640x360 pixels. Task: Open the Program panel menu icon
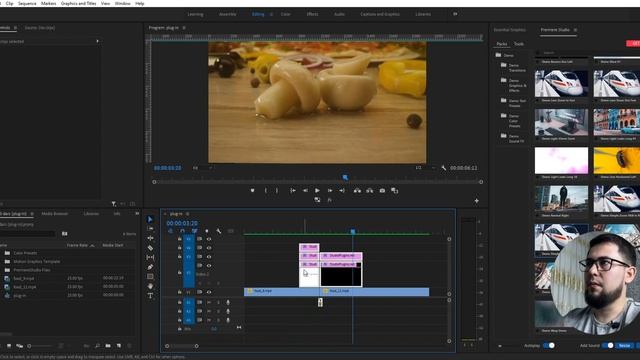[x=184, y=28]
